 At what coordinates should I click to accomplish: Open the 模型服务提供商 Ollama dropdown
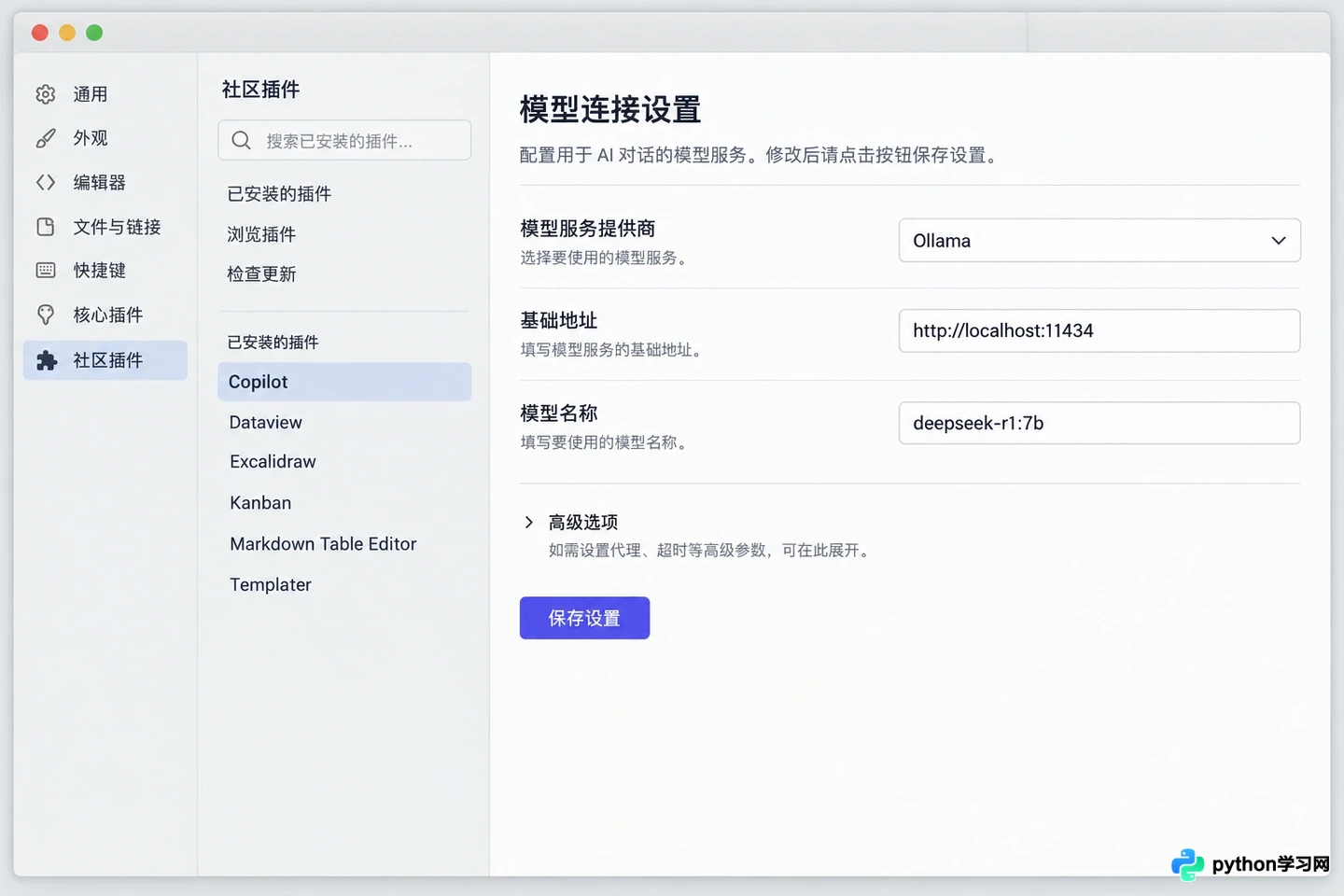[x=1099, y=241]
